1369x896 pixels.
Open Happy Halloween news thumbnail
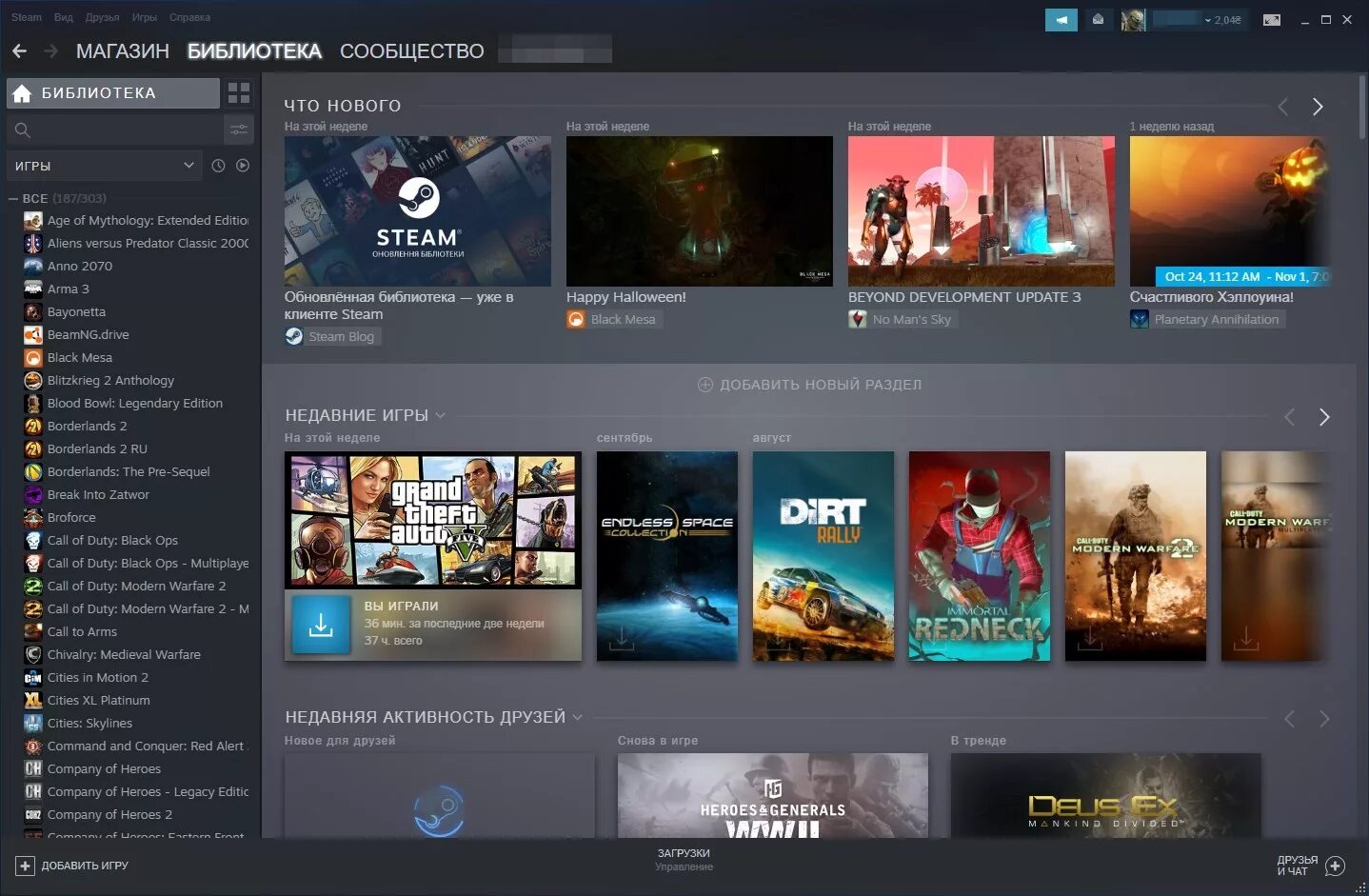pos(700,210)
